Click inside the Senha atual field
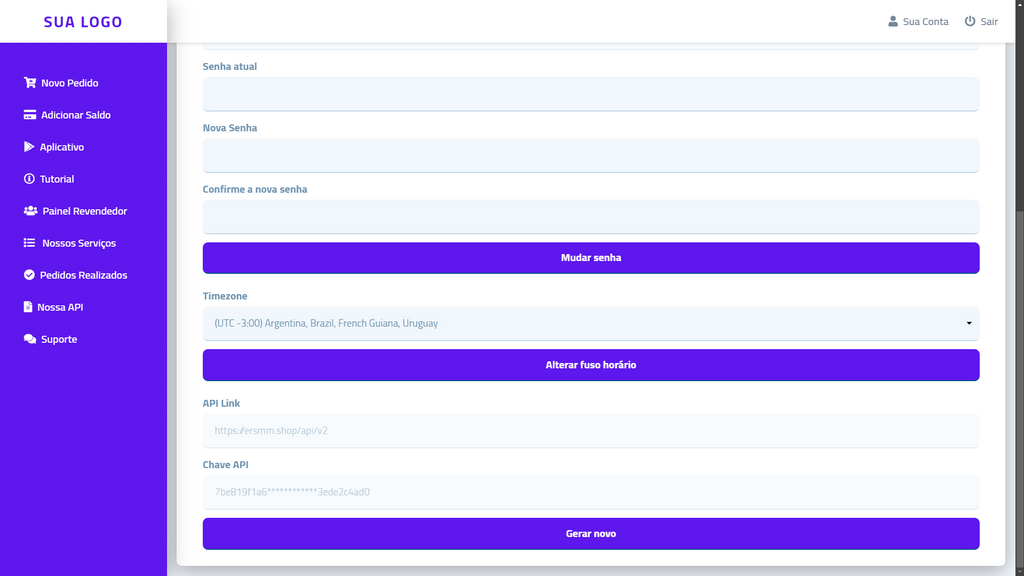1024x576 pixels. pos(590,93)
